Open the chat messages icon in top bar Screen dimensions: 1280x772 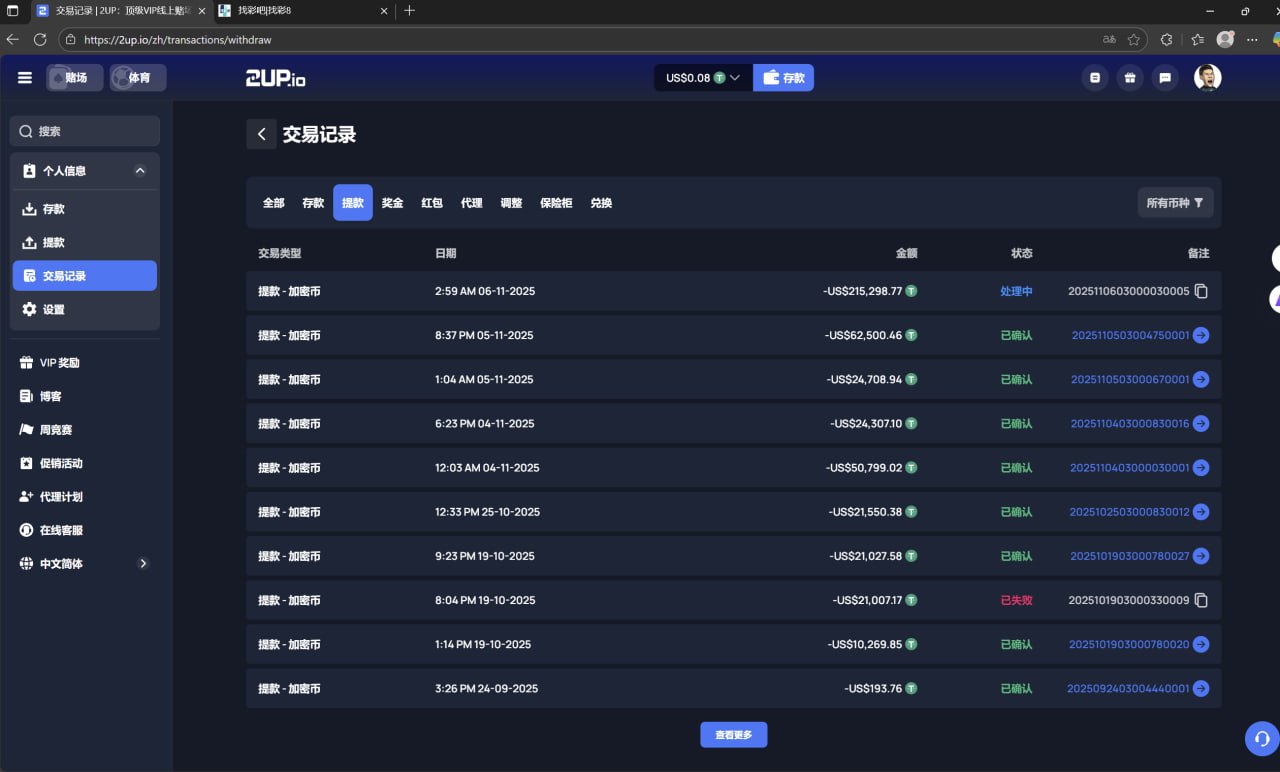(x=1165, y=77)
